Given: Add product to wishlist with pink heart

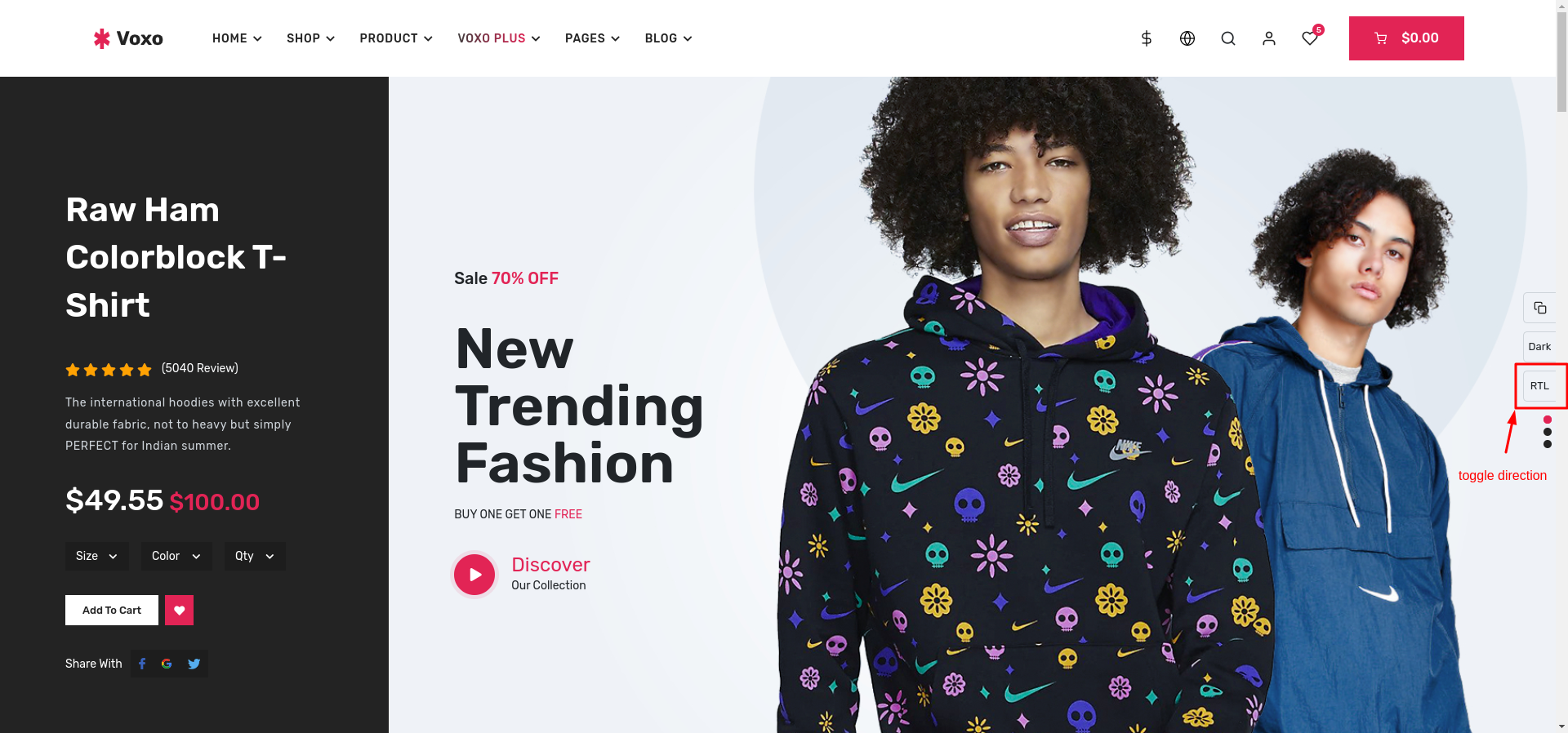Looking at the screenshot, I should click(x=179, y=610).
